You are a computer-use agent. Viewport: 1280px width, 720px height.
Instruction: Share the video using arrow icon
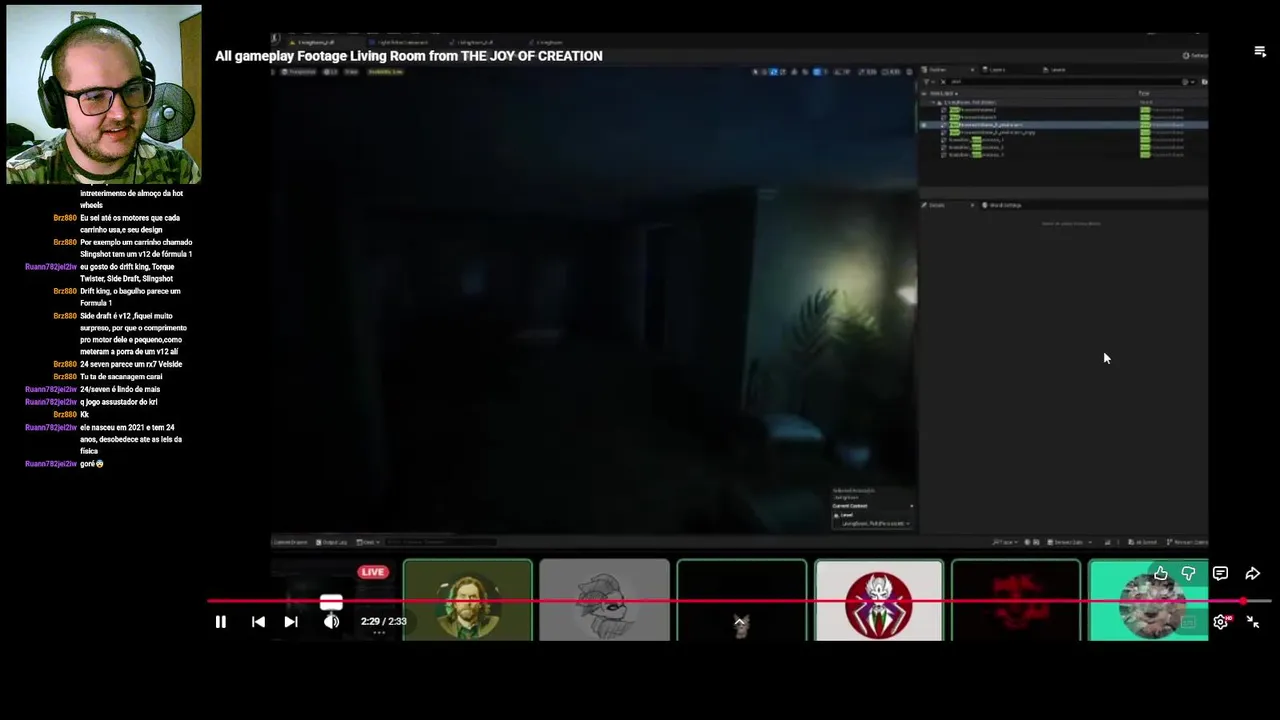point(1252,573)
